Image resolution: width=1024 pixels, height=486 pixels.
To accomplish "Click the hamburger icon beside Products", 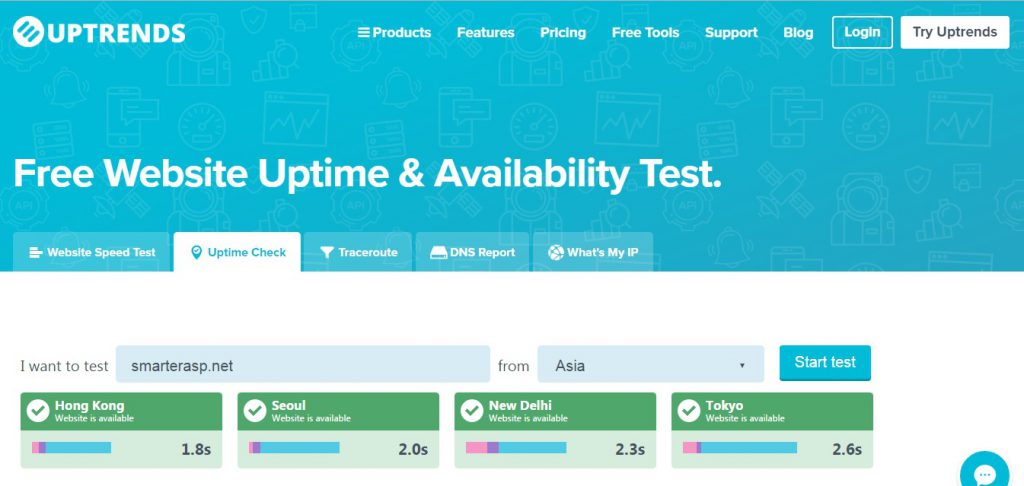I will click(x=364, y=33).
